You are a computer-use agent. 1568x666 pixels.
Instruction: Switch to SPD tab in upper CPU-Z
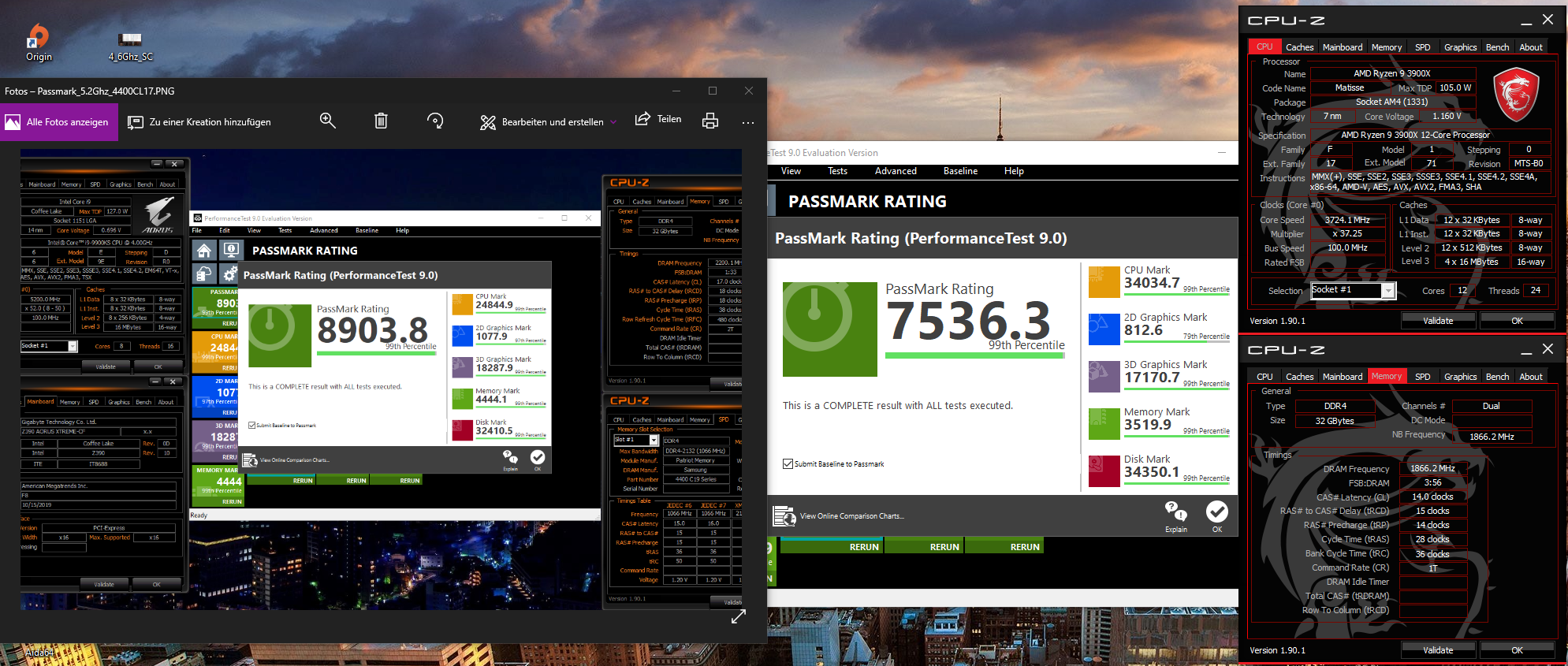point(1422,47)
